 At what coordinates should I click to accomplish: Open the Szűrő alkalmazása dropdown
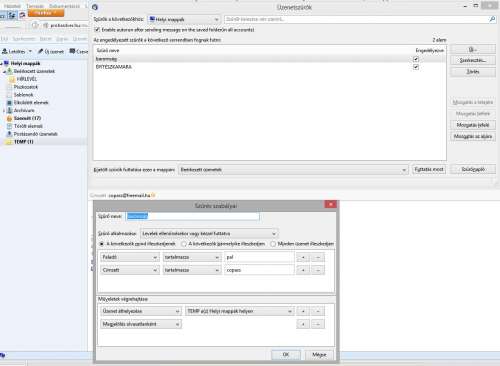pyautogui.click(x=209, y=234)
